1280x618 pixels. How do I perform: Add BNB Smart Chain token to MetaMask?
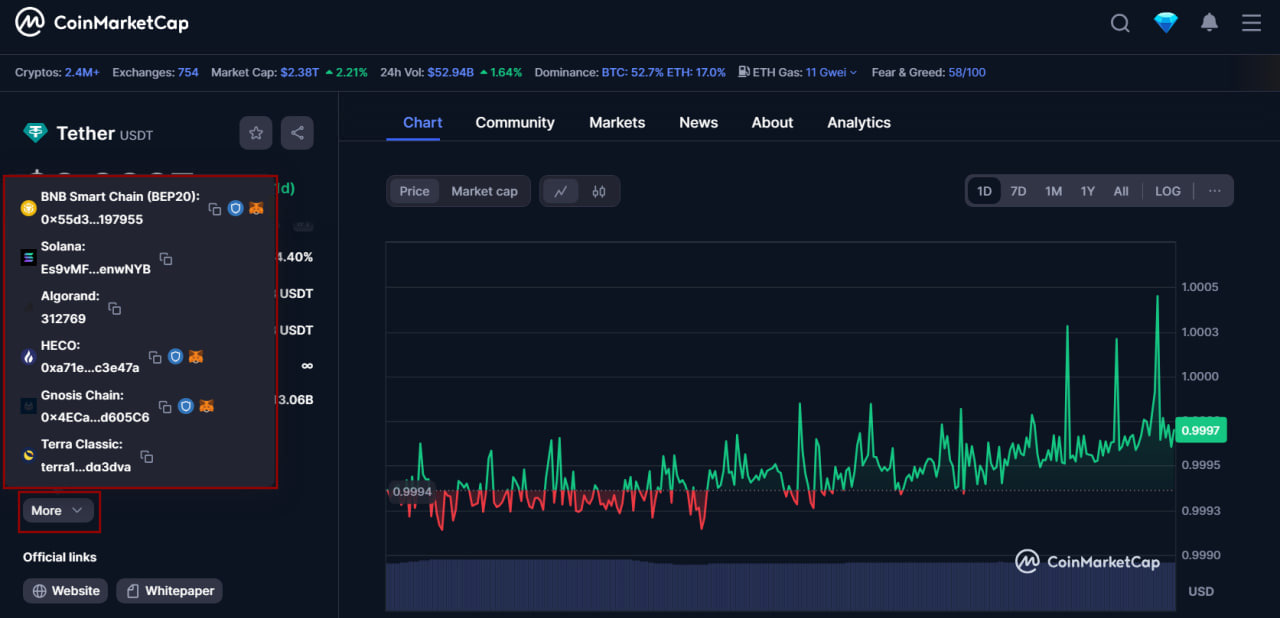pos(256,208)
